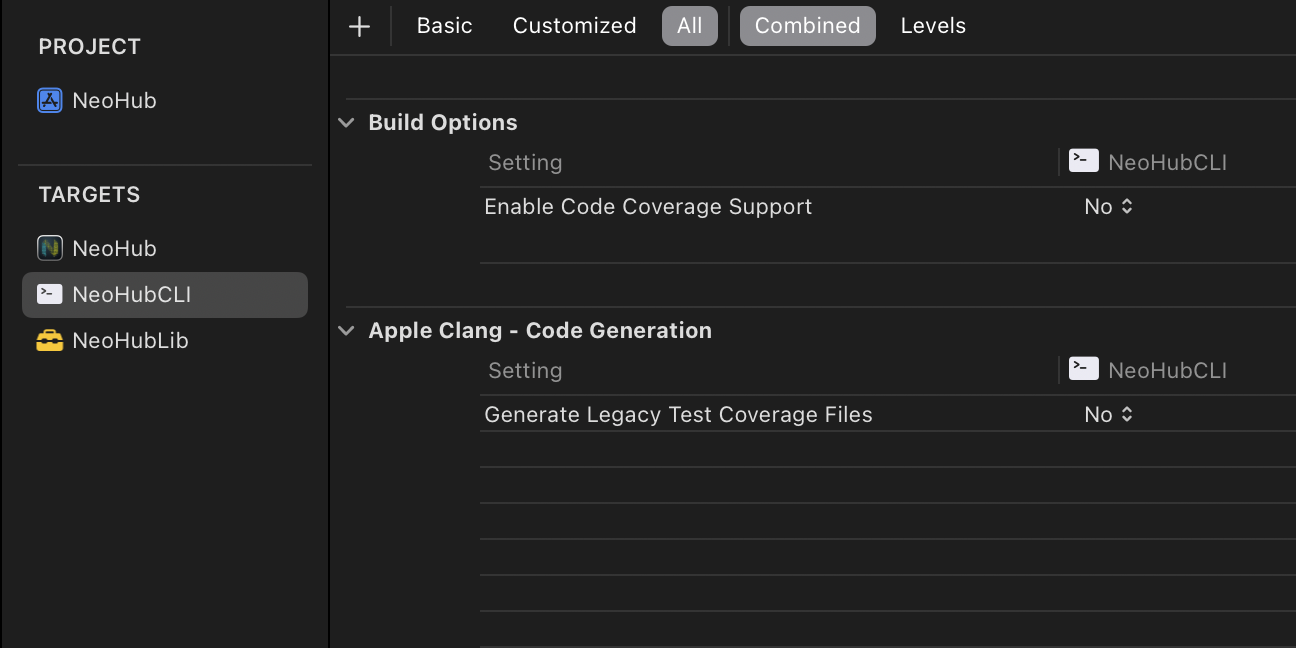Screen dimensions: 1296x648
Task: Select the NeoHubLib target
Action: pos(130,341)
